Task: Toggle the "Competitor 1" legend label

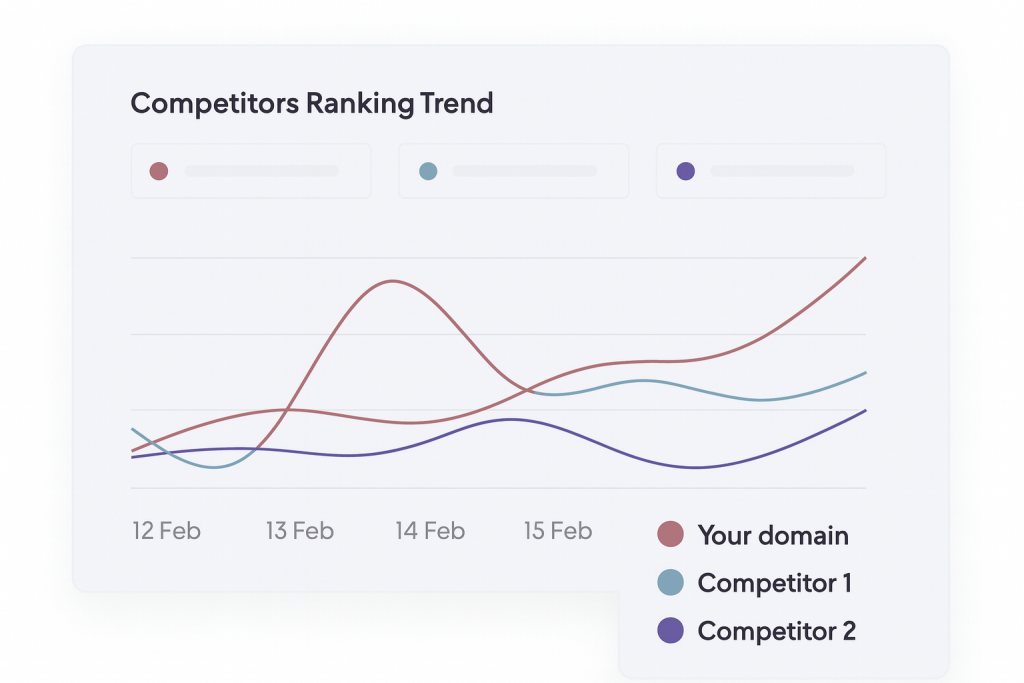Action: (774, 582)
